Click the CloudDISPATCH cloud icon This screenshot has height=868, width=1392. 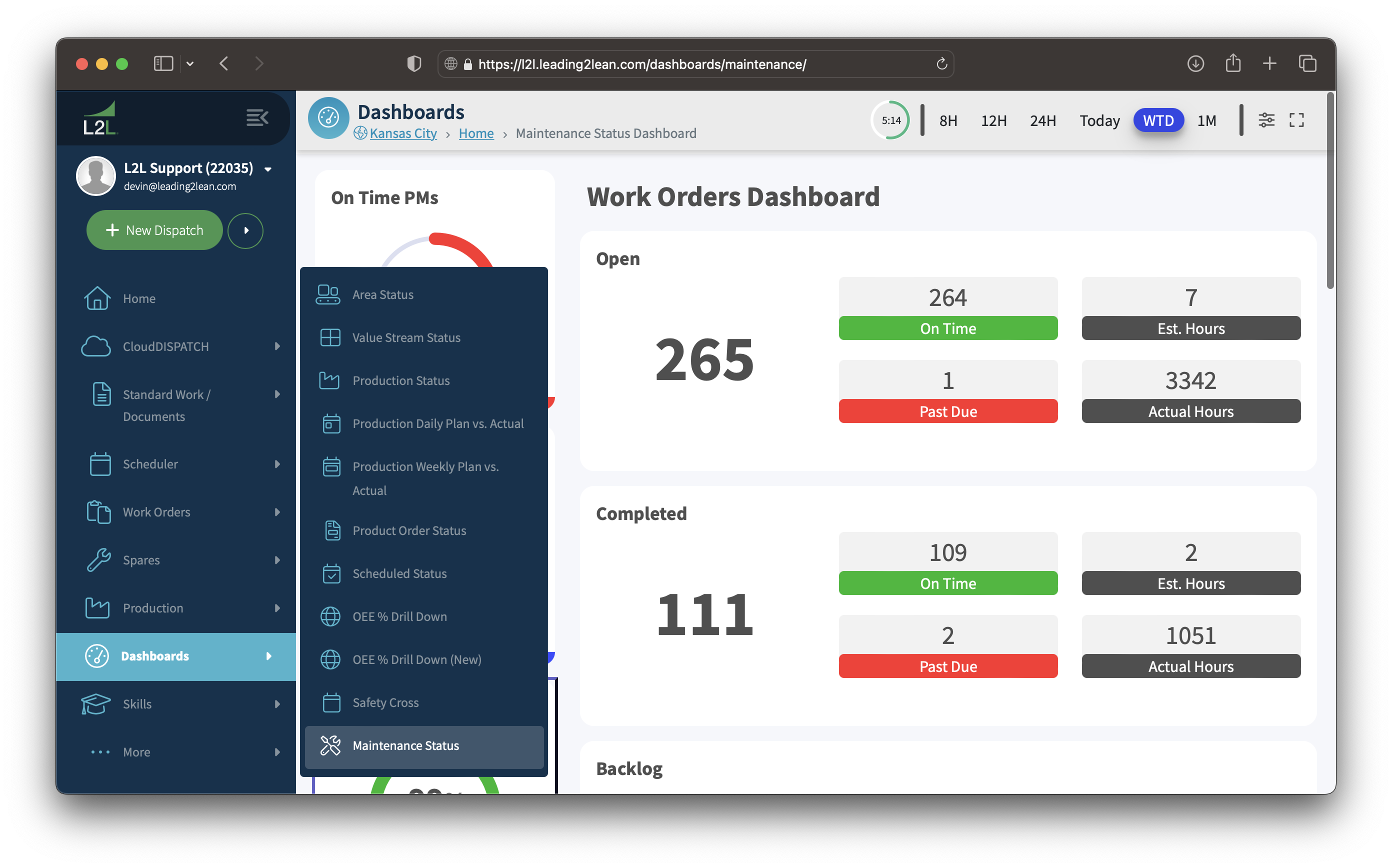click(x=96, y=346)
